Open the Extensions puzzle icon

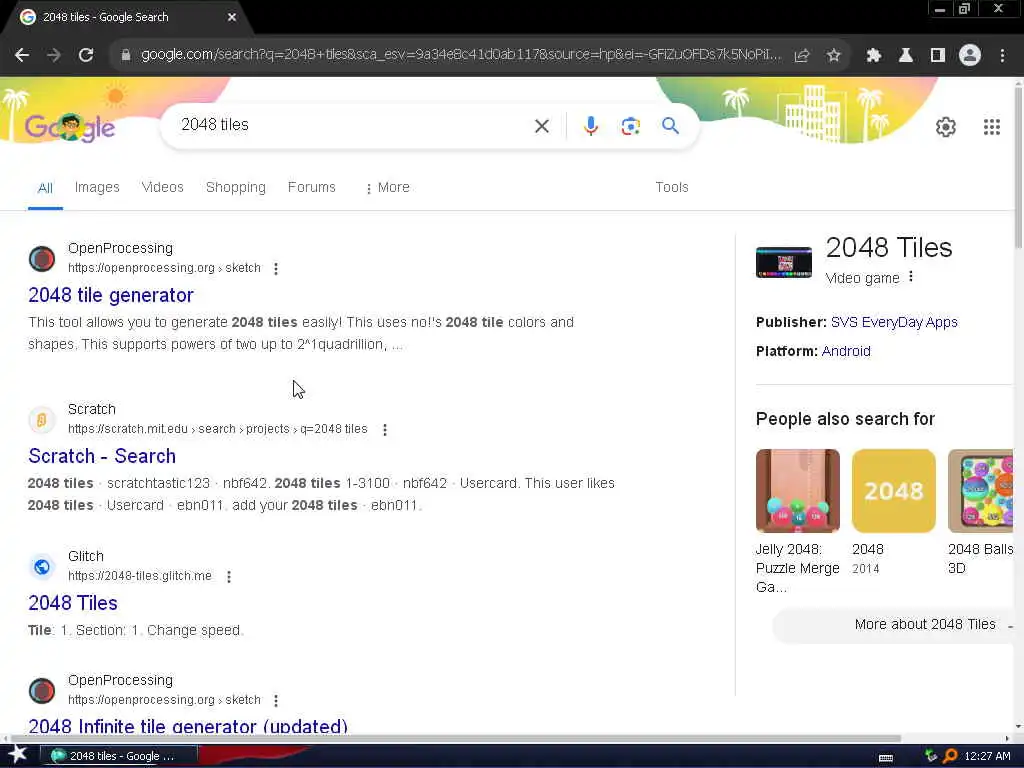(x=873, y=56)
